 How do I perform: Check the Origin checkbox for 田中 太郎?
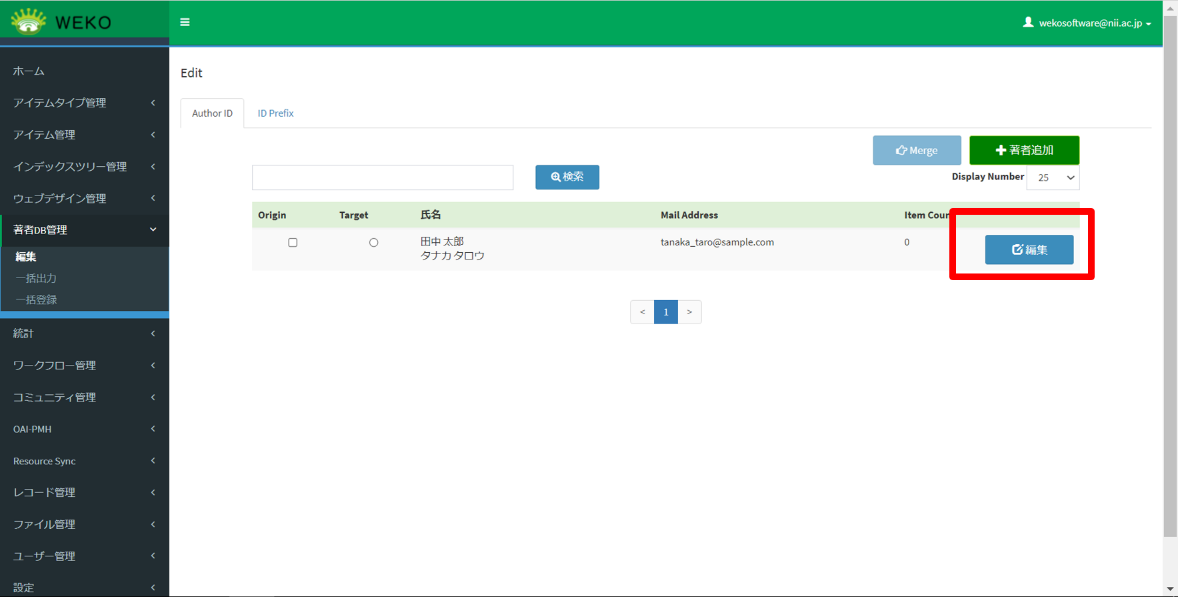[x=292, y=243]
